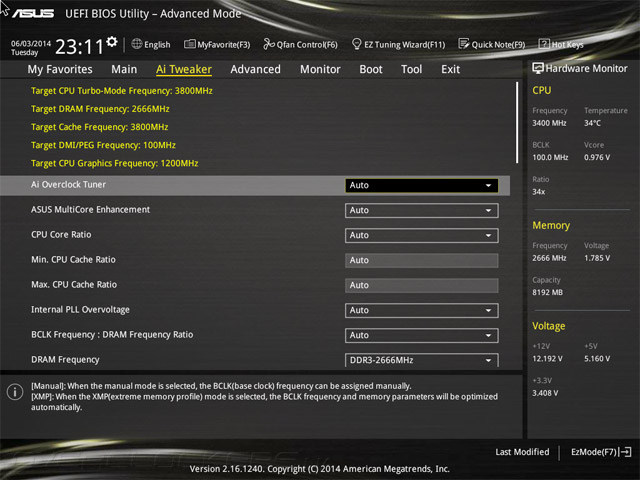Open the Ai Overclock Tuner dropdown
This screenshot has height=480, width=640.
pyautogui.click(x=422, y=185)
